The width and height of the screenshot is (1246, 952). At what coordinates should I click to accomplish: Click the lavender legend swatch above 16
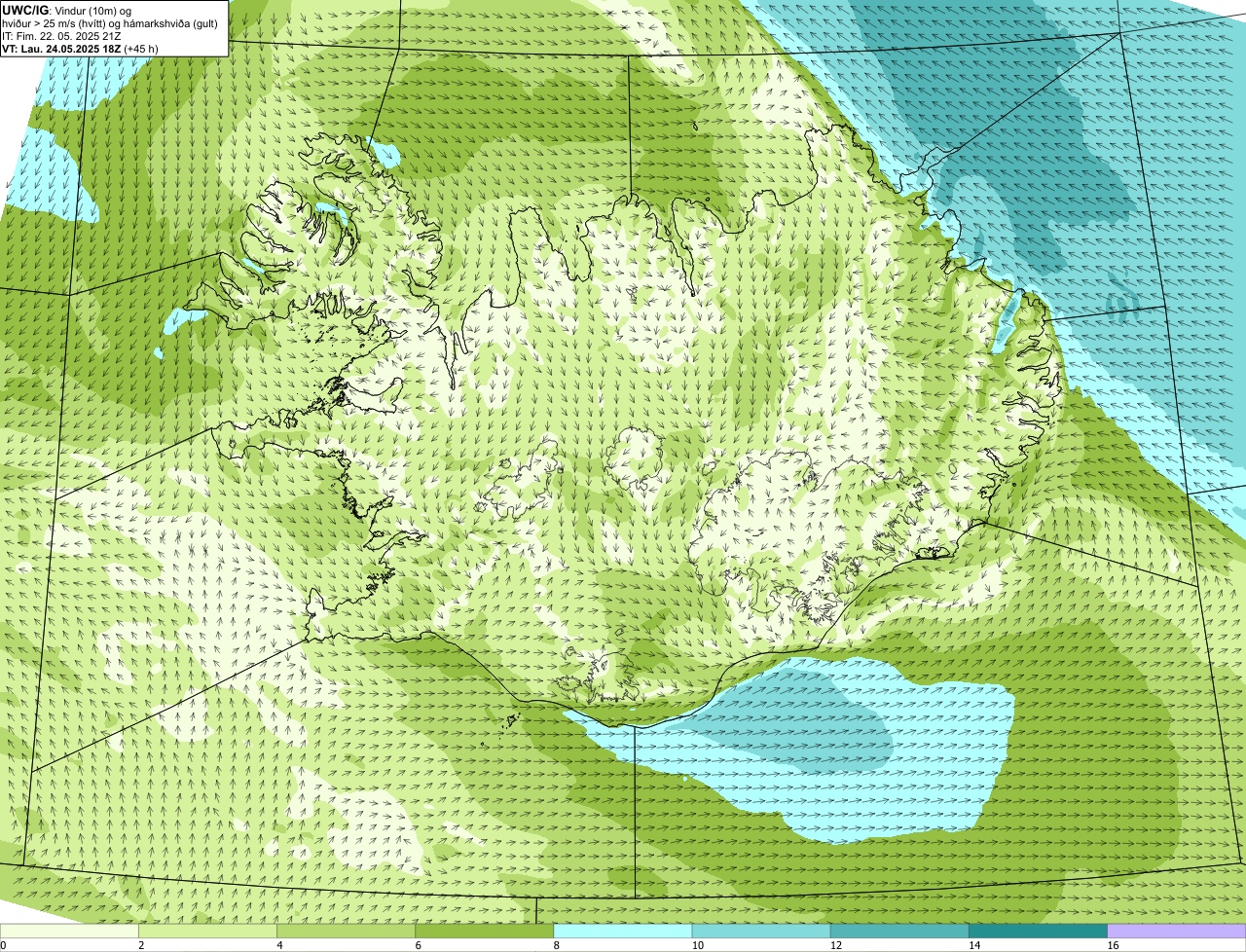pyautogui.click(x=1176, y=931)
